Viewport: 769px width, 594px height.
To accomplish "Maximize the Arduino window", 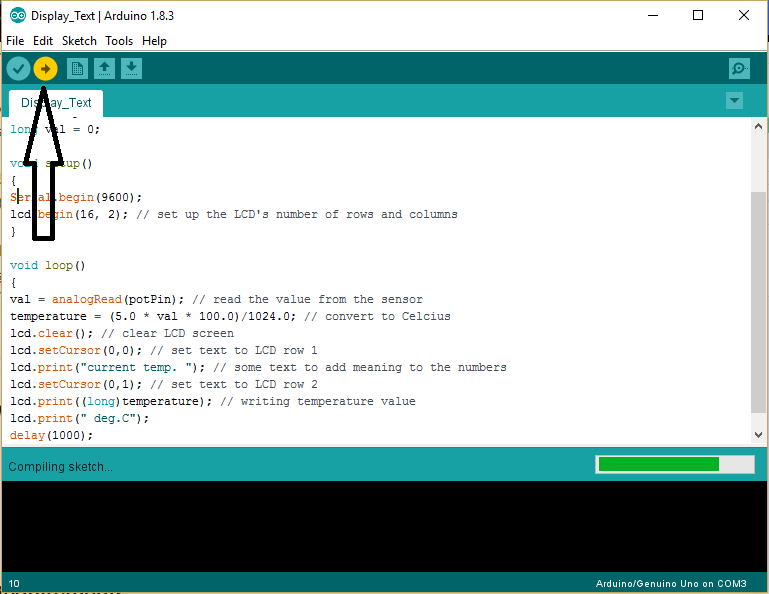I will click(698, 16).
